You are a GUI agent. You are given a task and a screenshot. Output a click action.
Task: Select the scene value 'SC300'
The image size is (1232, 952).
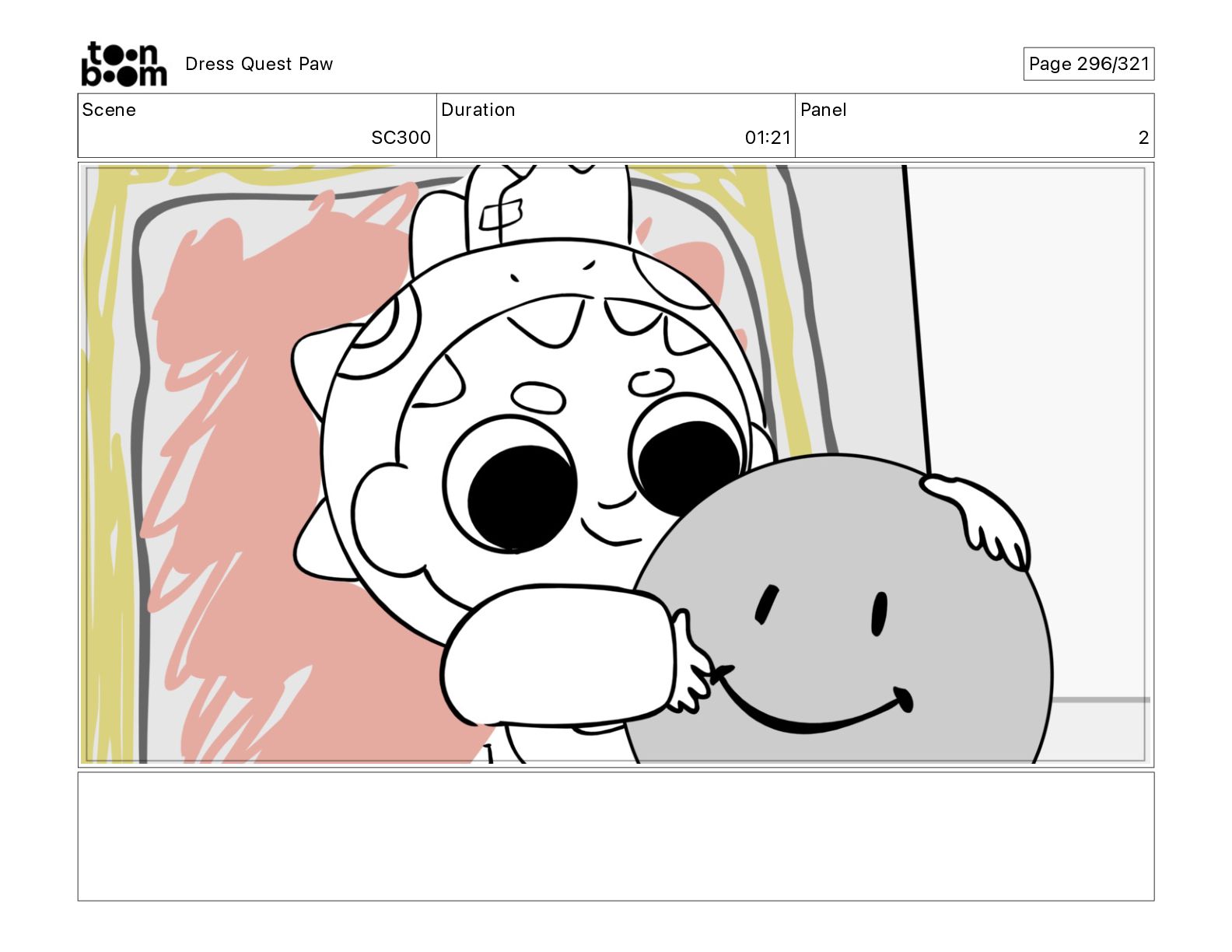click(401, 138)
